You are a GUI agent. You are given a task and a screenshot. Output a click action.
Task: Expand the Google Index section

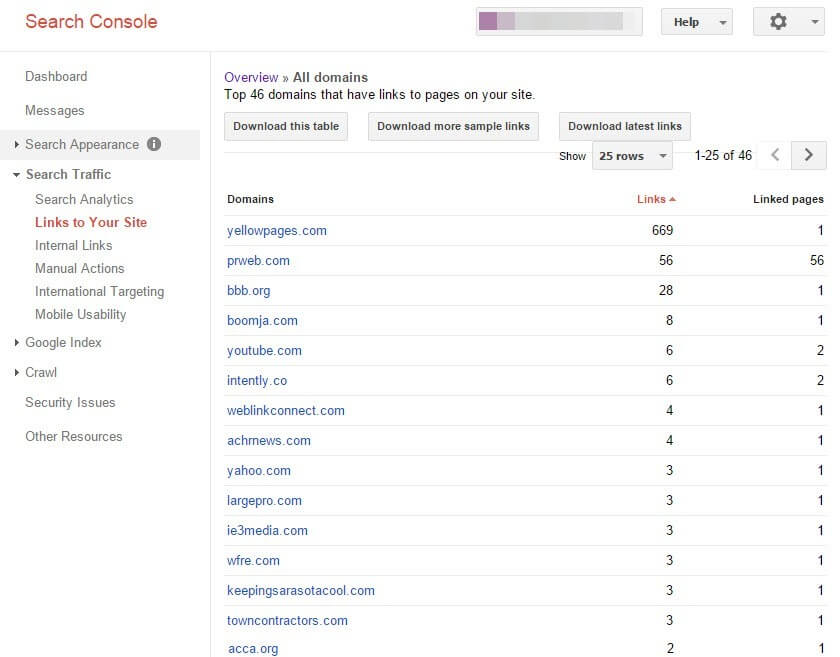click(17, 342)
